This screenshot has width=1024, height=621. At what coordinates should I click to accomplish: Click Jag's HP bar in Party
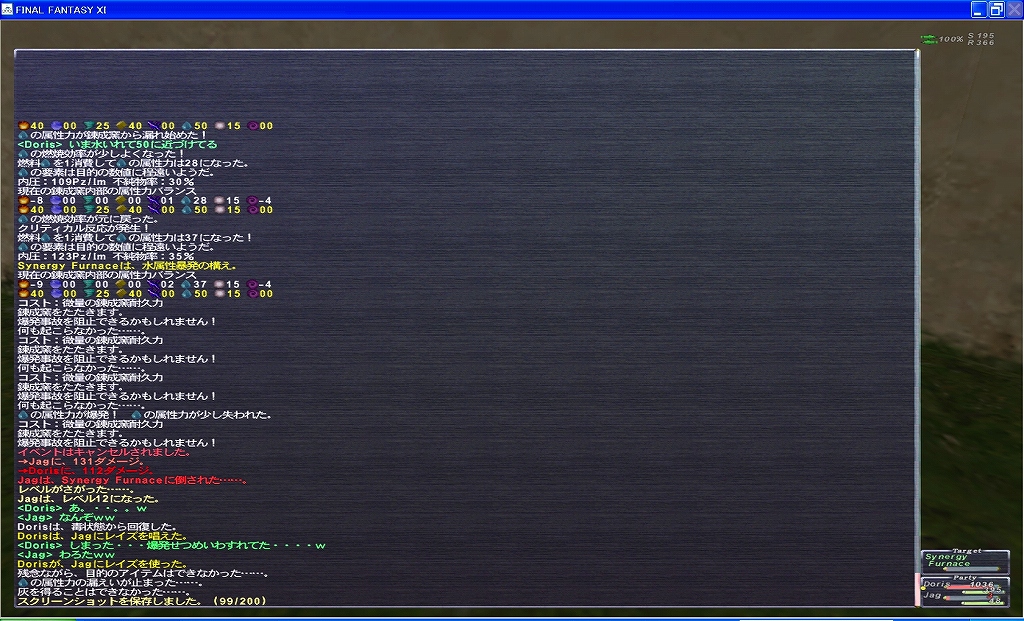(x=970, y=598)
